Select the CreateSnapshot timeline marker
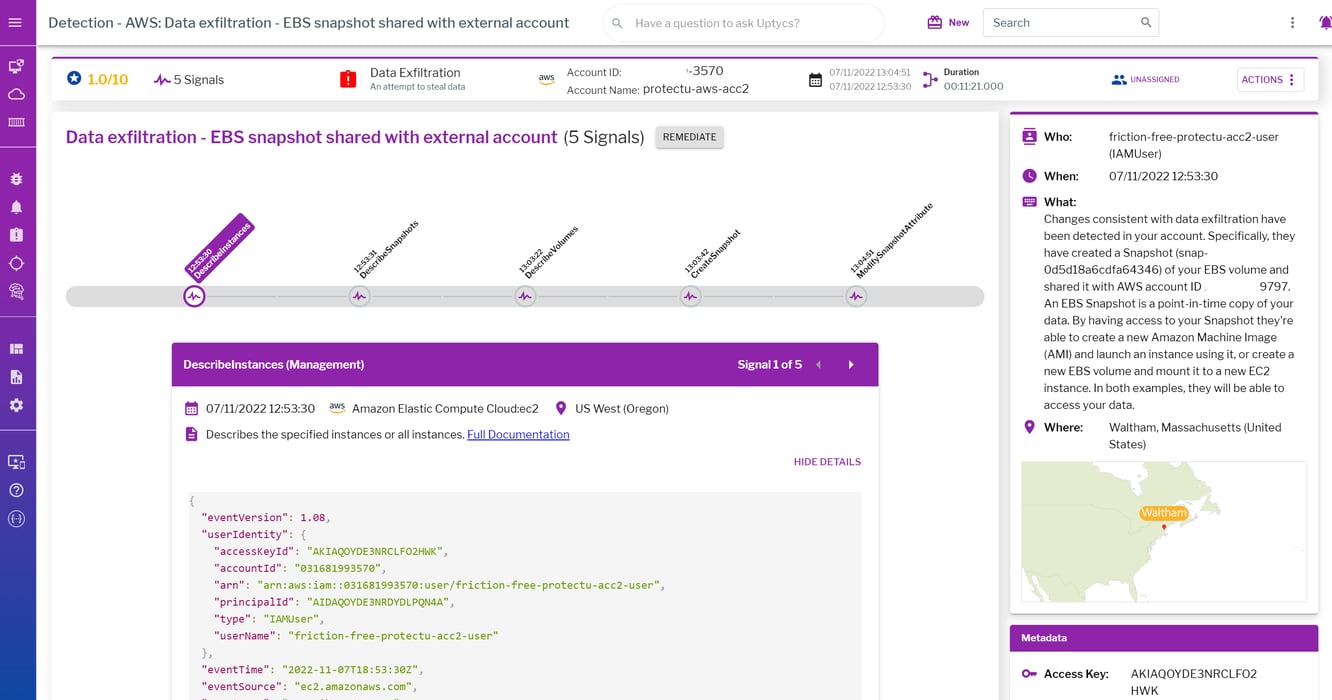This screenshot has width=1332, height=700. click(x=690, y=296)
